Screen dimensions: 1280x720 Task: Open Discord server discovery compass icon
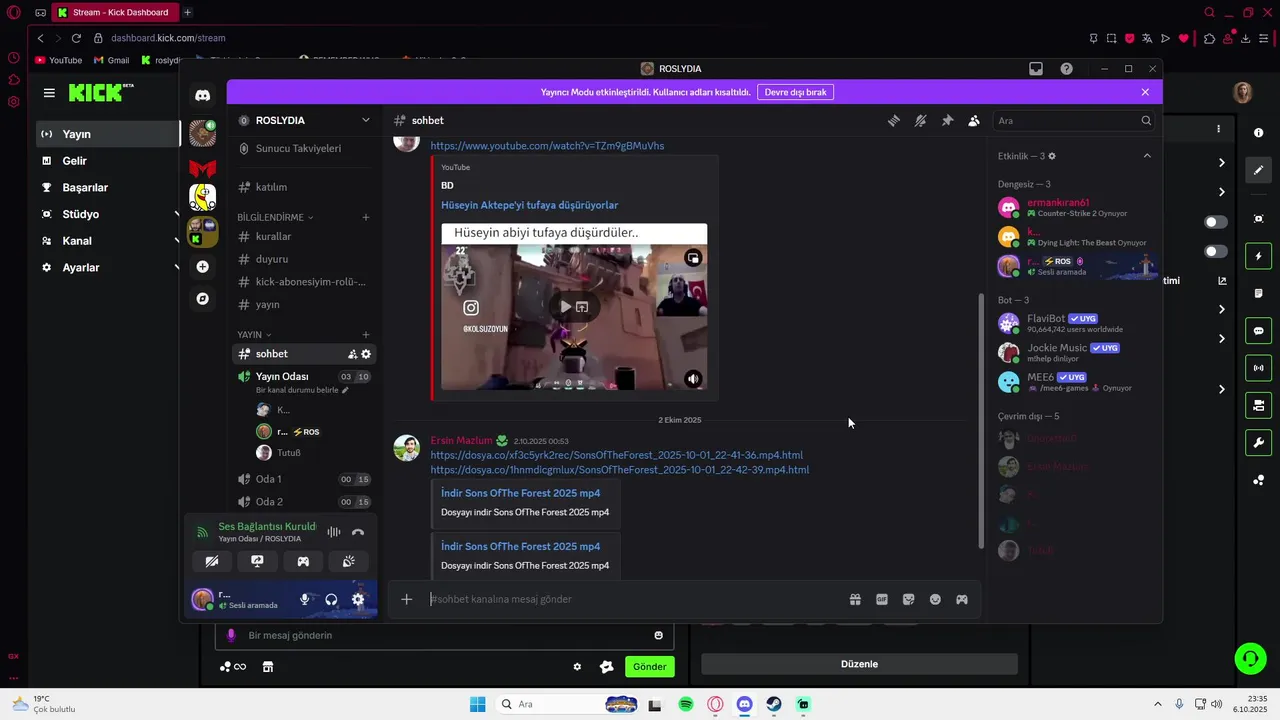202,299
